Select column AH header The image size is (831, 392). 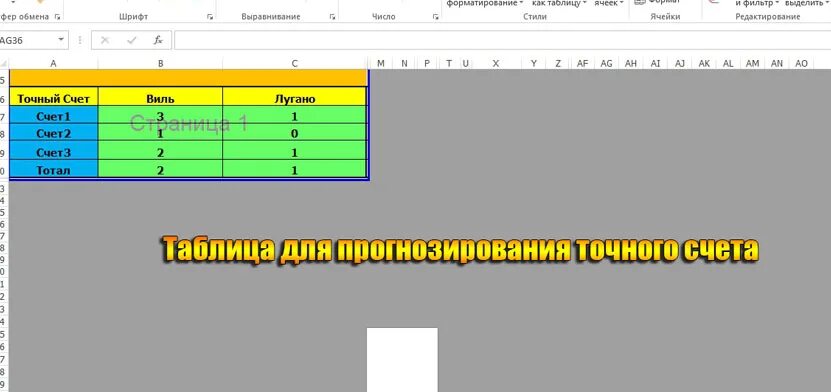pos(631,64)
